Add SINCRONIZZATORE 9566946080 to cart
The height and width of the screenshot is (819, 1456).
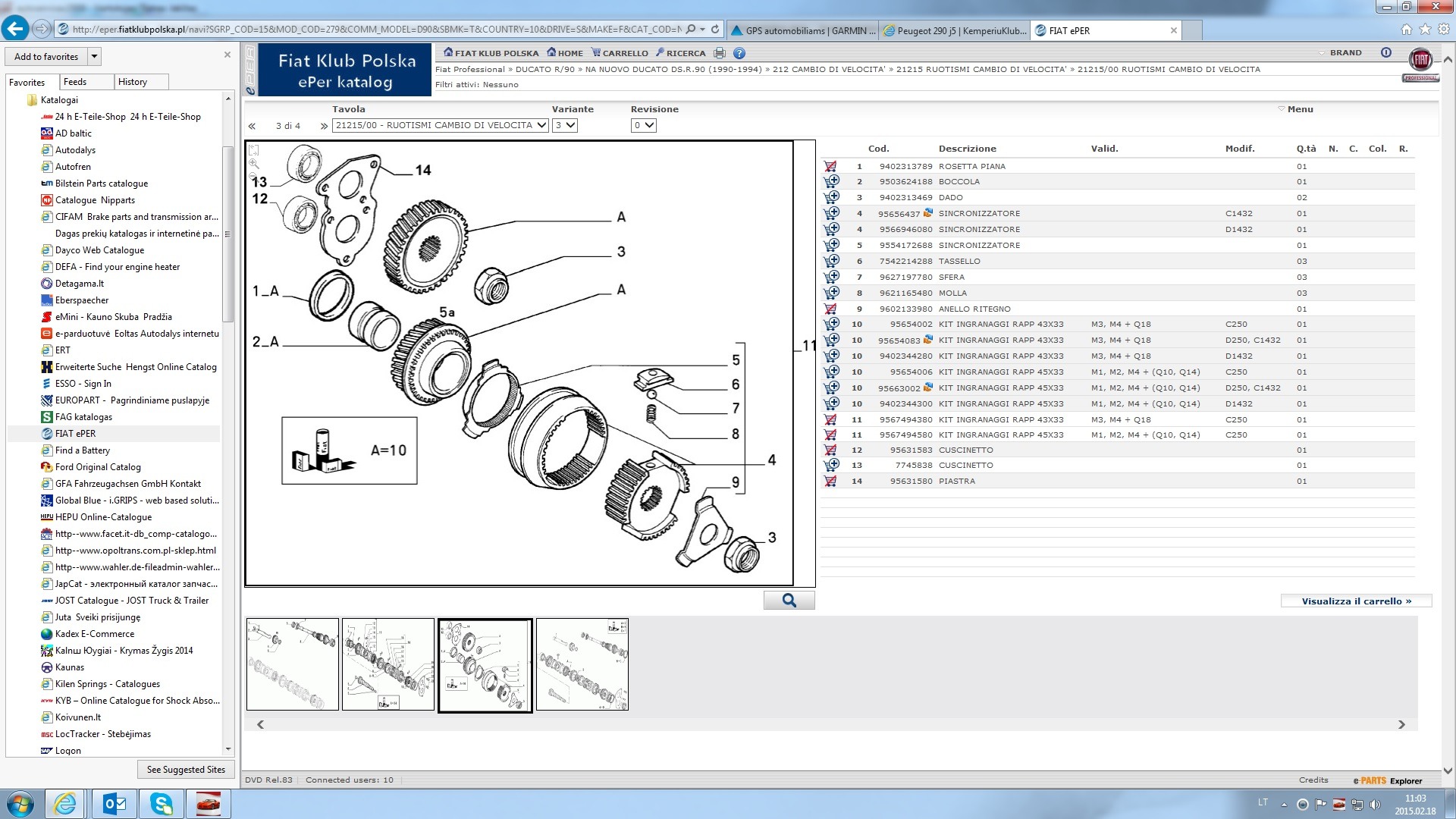pyautogui.click(x=831, y=229)
